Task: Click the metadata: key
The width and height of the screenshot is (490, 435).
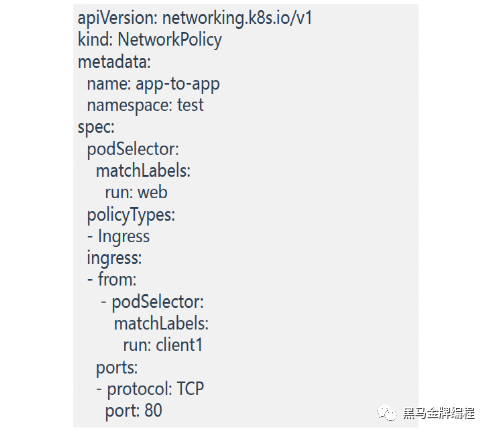Action: click(x=114, y=62)
